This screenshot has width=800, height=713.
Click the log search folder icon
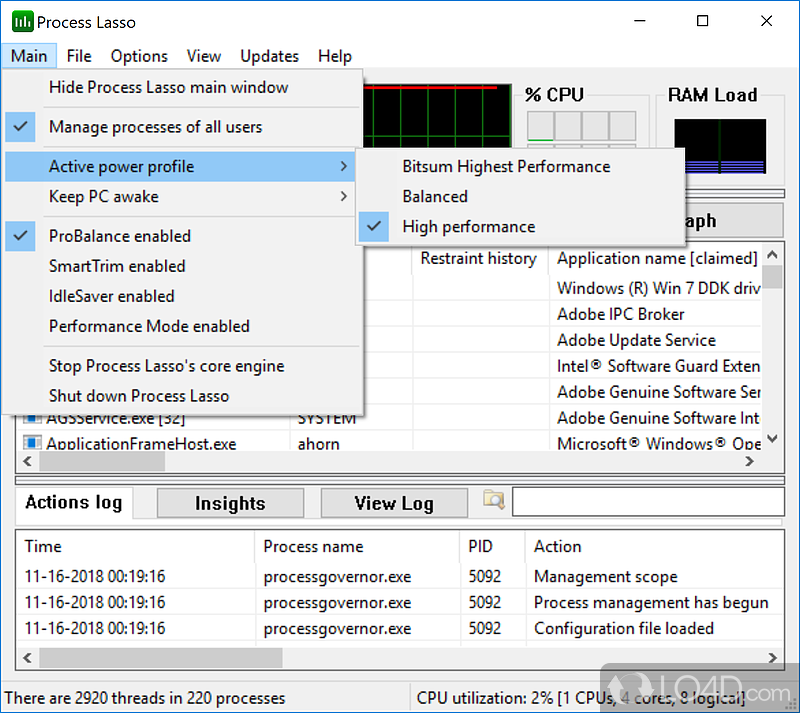(x=493, y=500)
